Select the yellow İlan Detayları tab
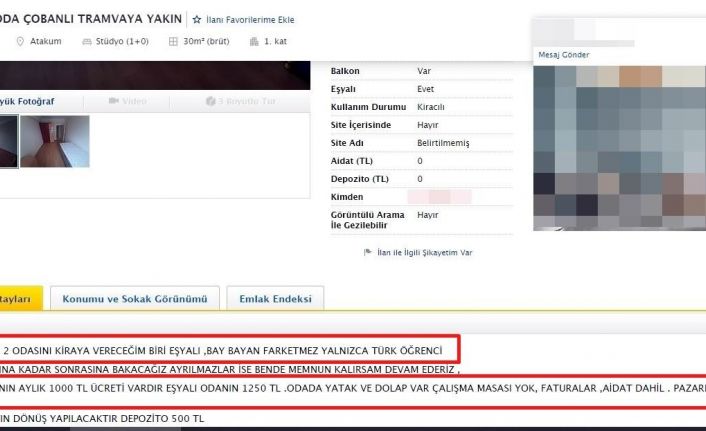Screen dimensions: 706x431 [21, 299]
